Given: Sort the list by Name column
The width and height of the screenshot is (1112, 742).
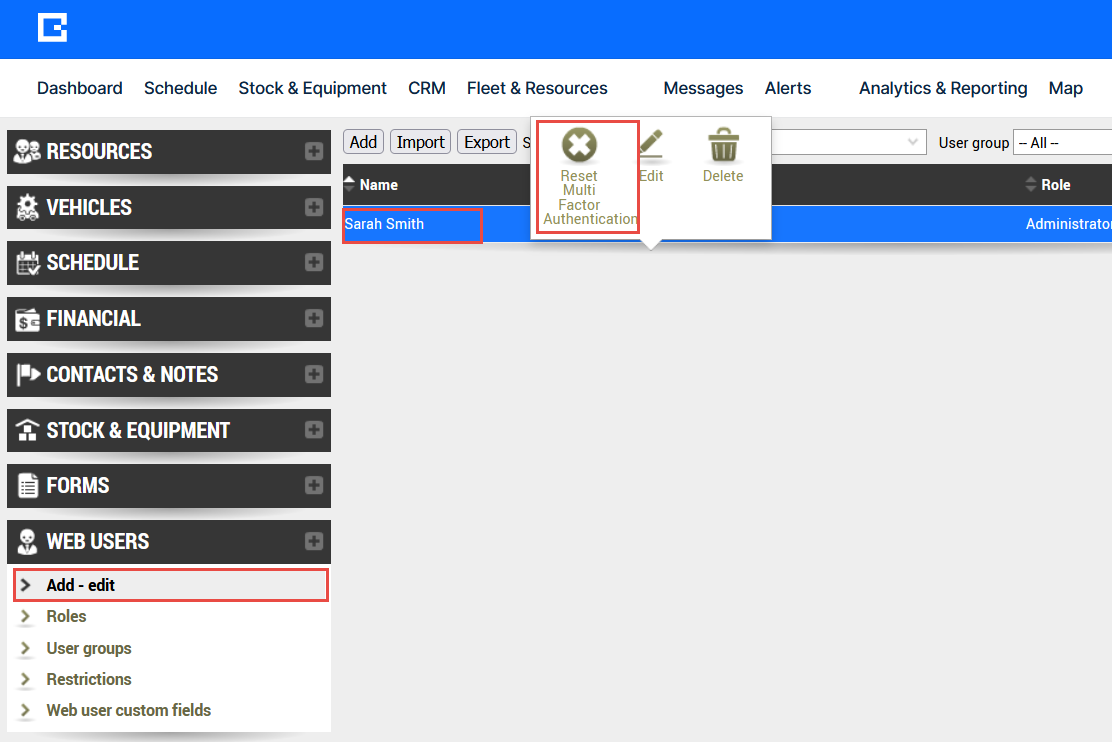Looking at the screenshot, I should coord(378,185).
